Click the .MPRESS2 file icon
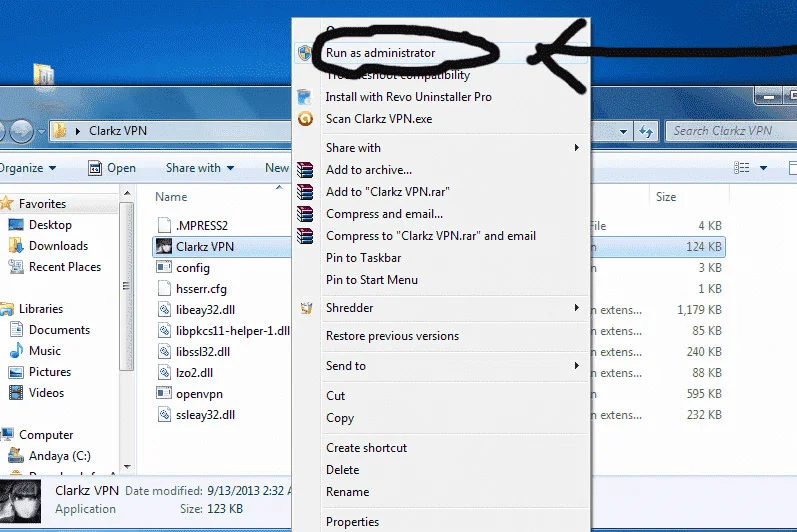 coord(164,225)
